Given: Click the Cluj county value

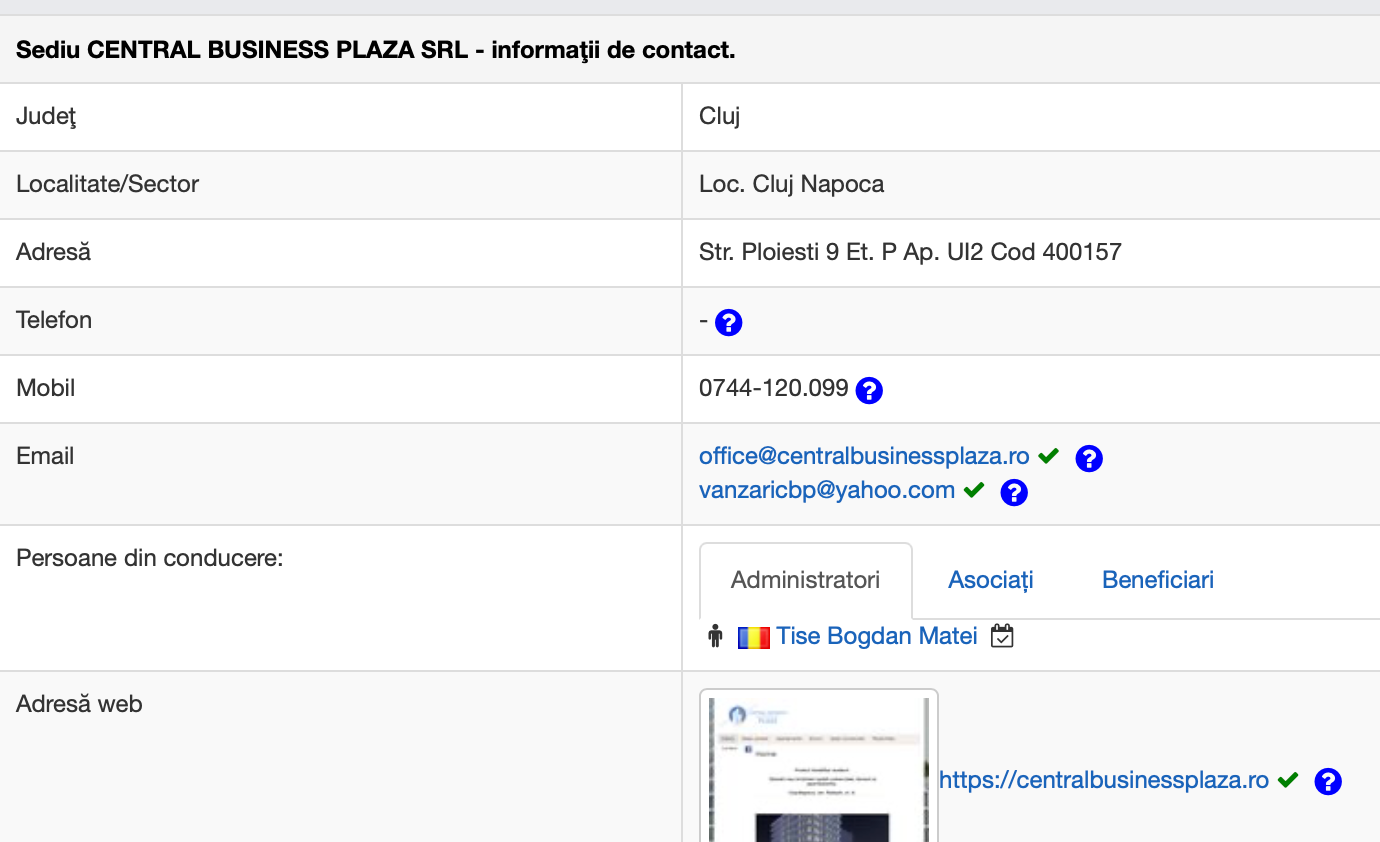Looking at the screenshot, I should pyautogui.click(x=719, y=116).
